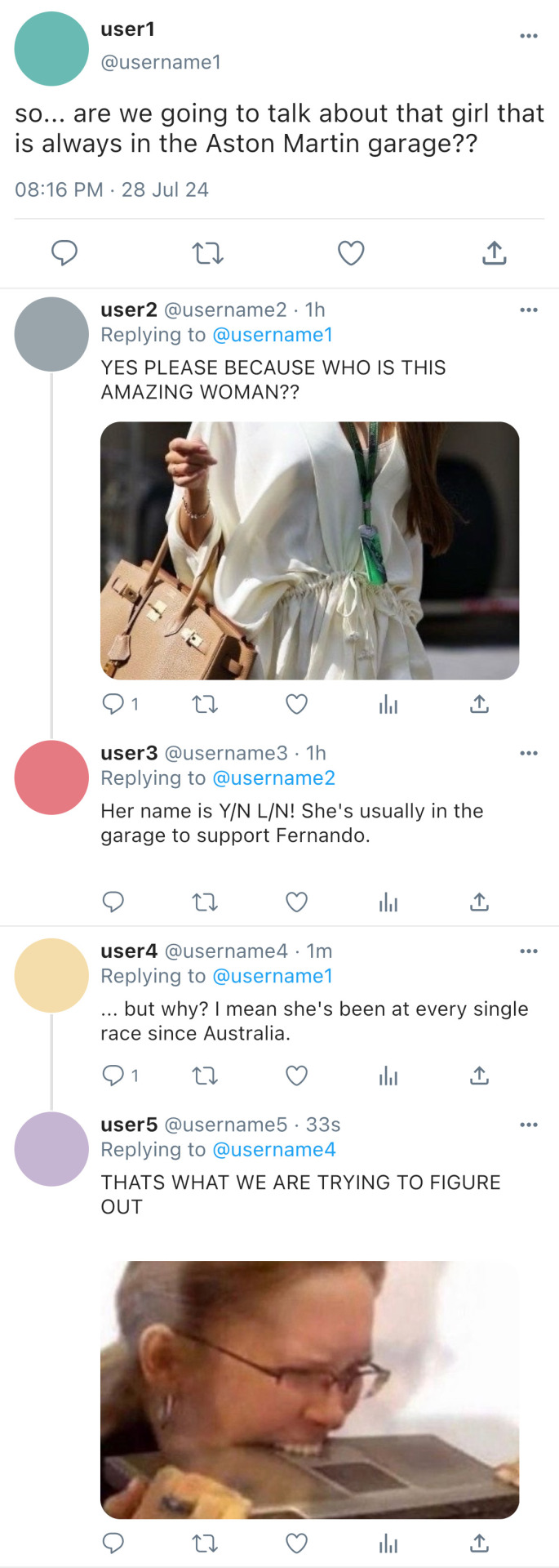Like user2's tweet with white dress photo
Screen dimensions: 559x1568
[296, 704]
